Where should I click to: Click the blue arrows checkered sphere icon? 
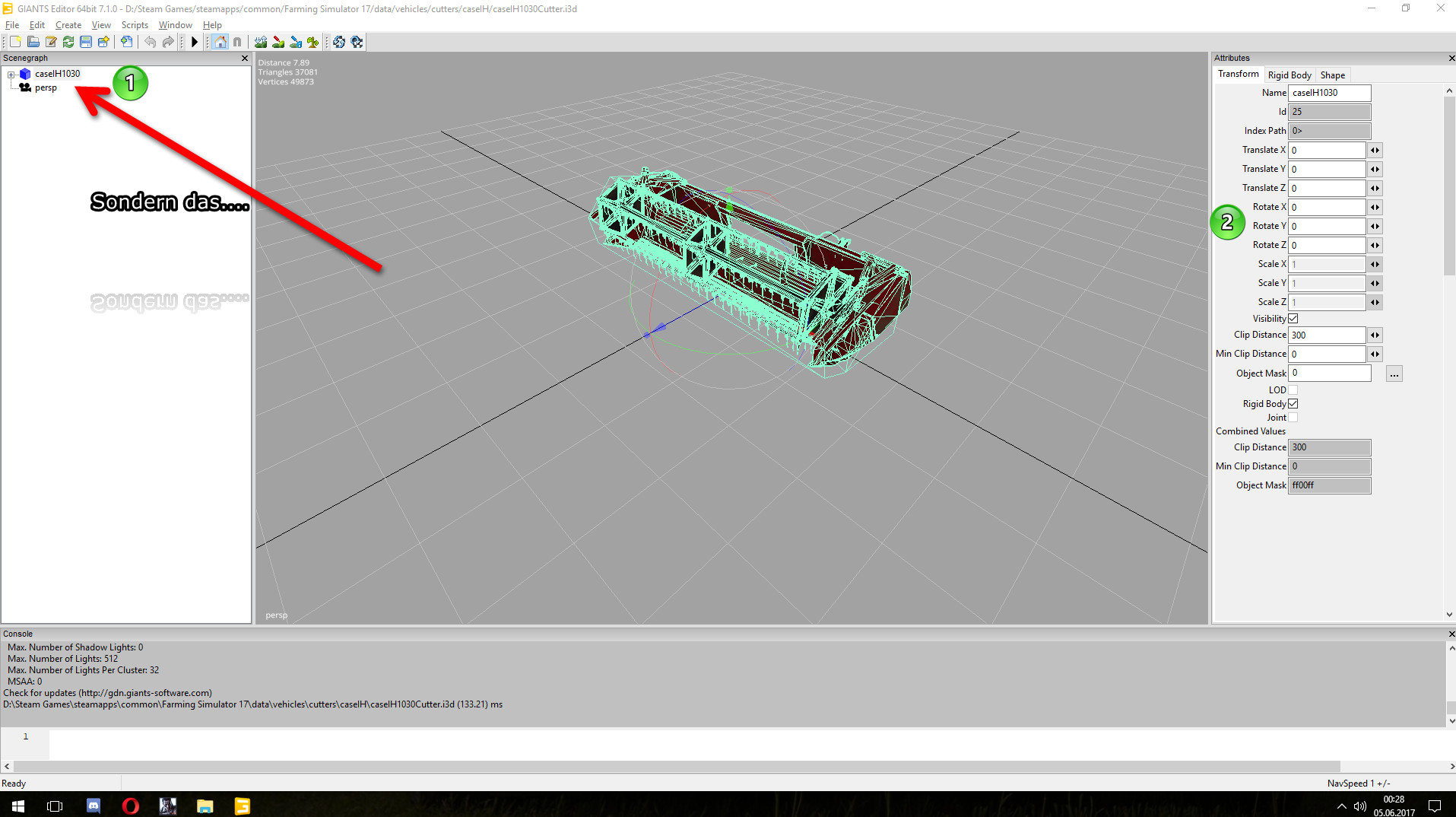339,42
